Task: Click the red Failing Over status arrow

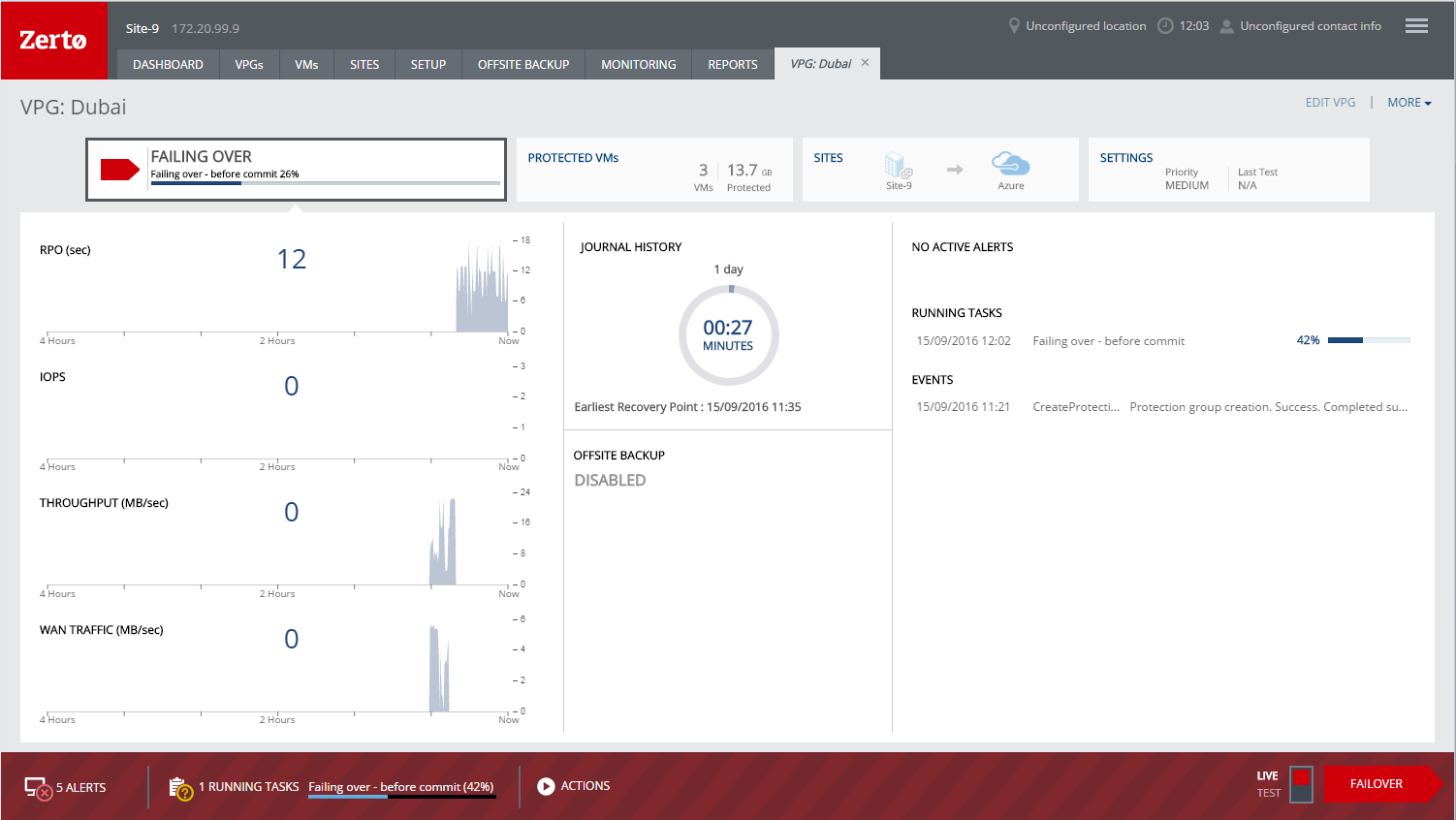Action: coord(120,170)
